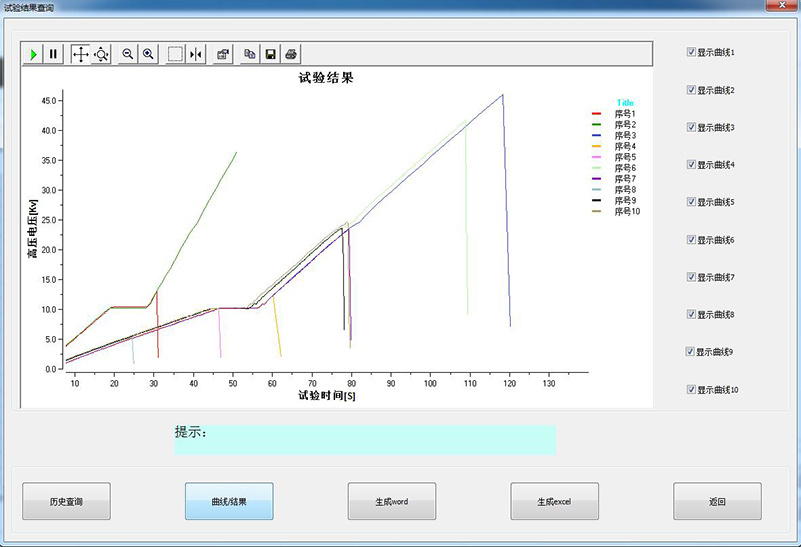Click the 生成excel button
This screenshot has height=547, width=801.
554,502
